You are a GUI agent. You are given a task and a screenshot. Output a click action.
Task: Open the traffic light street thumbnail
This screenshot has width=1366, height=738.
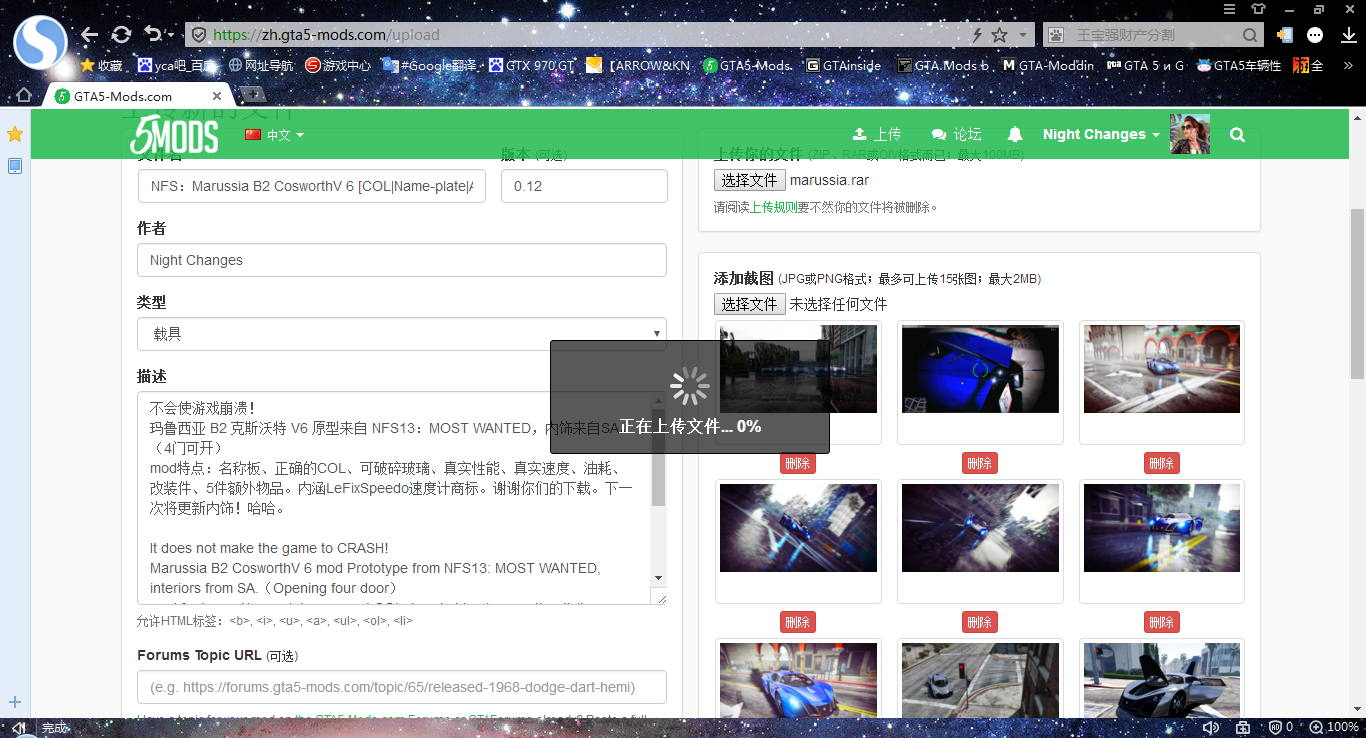[980, 680]
